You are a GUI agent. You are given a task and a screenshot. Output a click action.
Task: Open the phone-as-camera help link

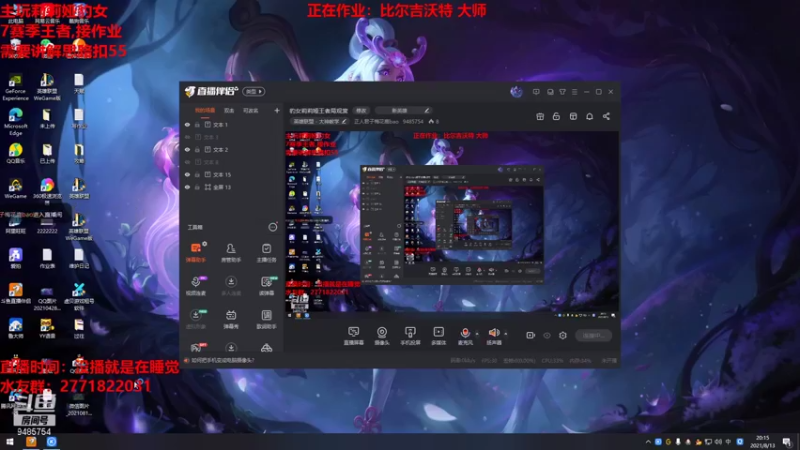pyautogui.click(x=222, y=360)
